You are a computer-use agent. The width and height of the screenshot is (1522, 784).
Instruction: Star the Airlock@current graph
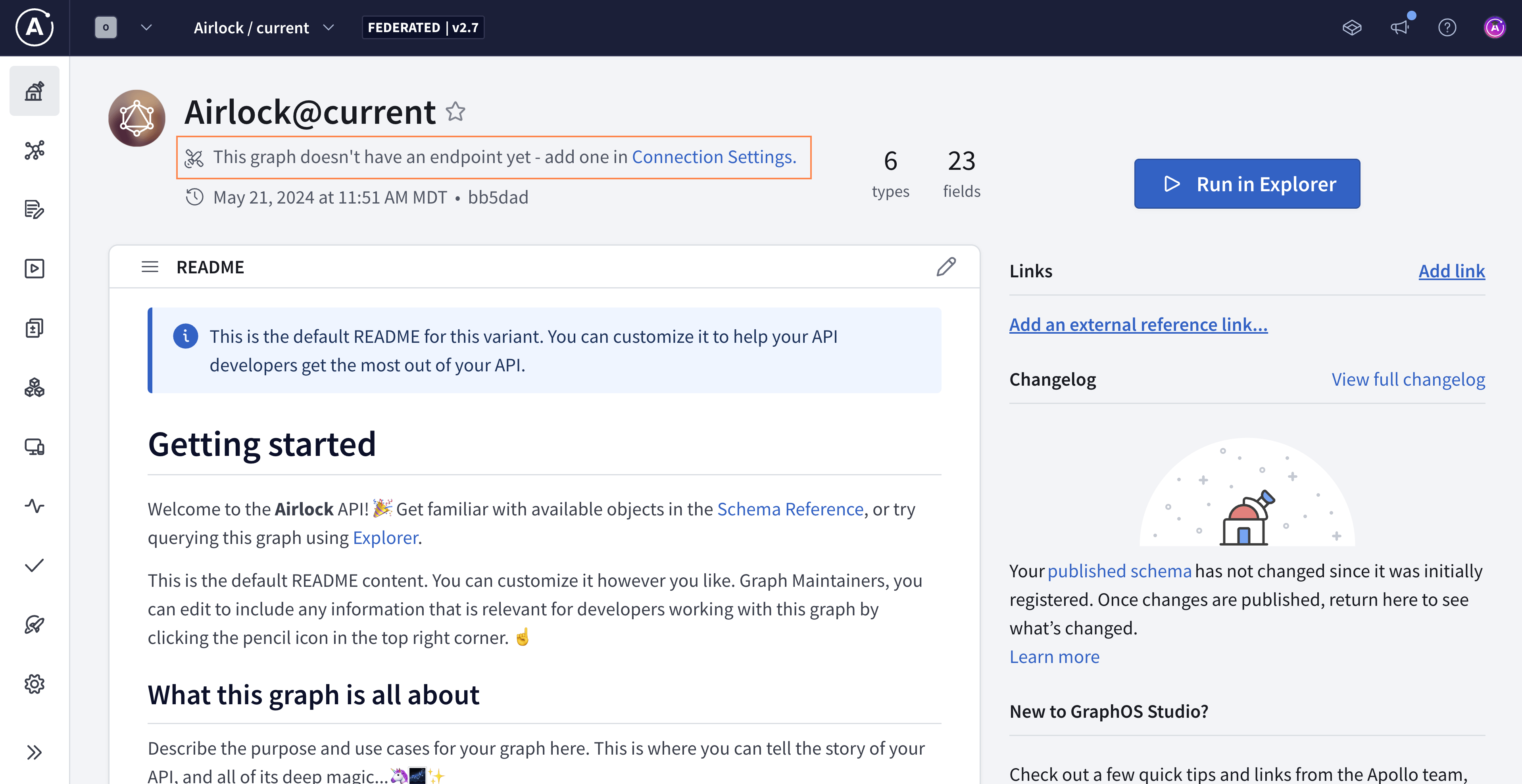[455, 111]
